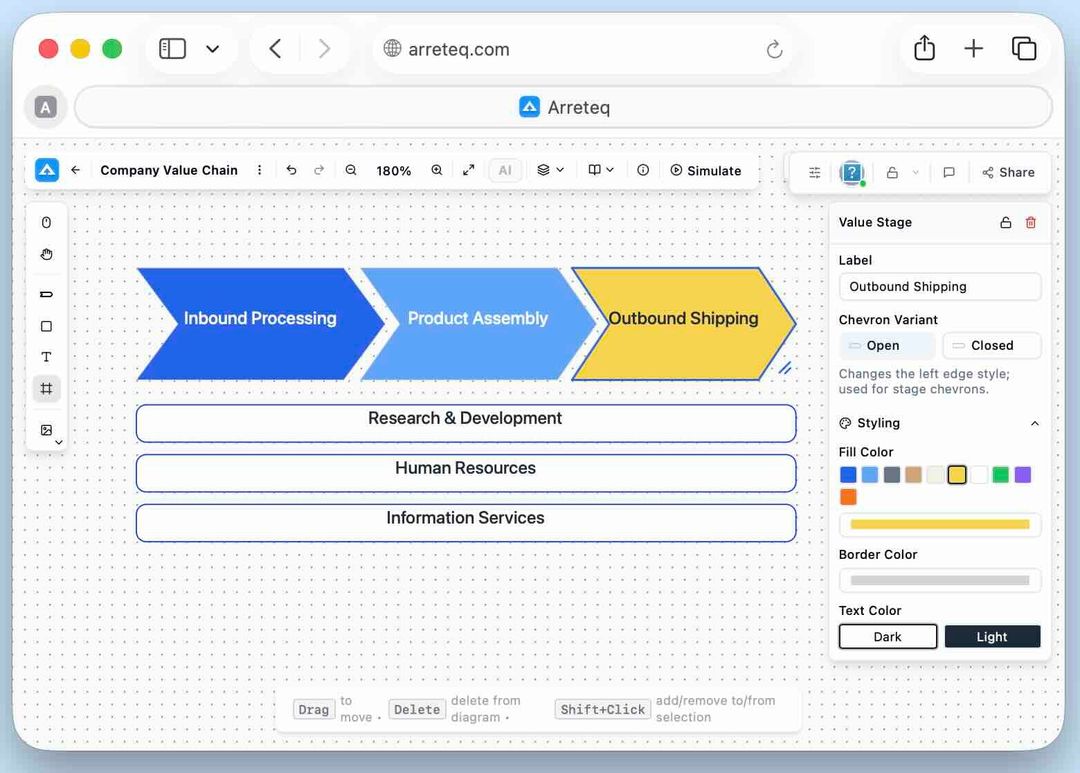Switch chevron variant to Closed
This screenshot has height=773, width=1080.
click(991, 345)
